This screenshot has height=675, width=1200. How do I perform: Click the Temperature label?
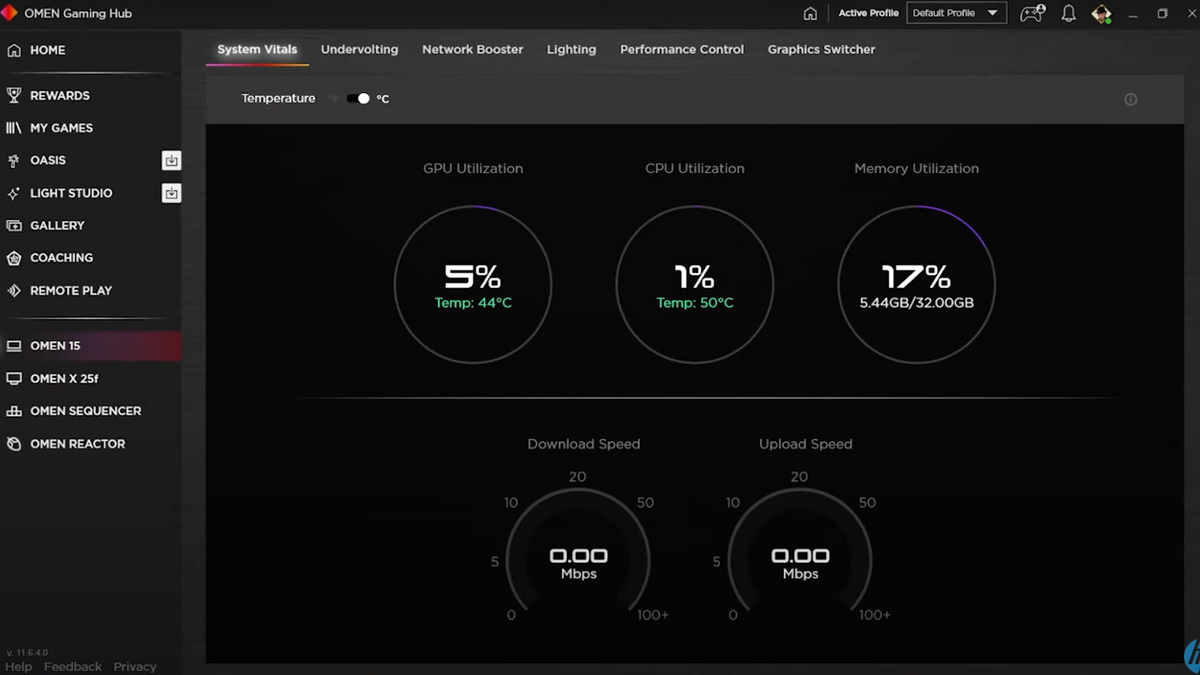[278, 99]
